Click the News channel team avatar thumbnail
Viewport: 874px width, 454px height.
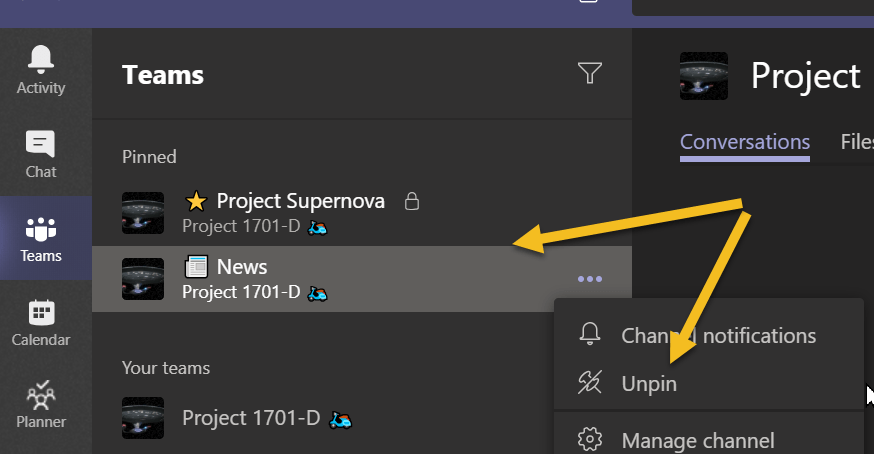click(143, 279)
